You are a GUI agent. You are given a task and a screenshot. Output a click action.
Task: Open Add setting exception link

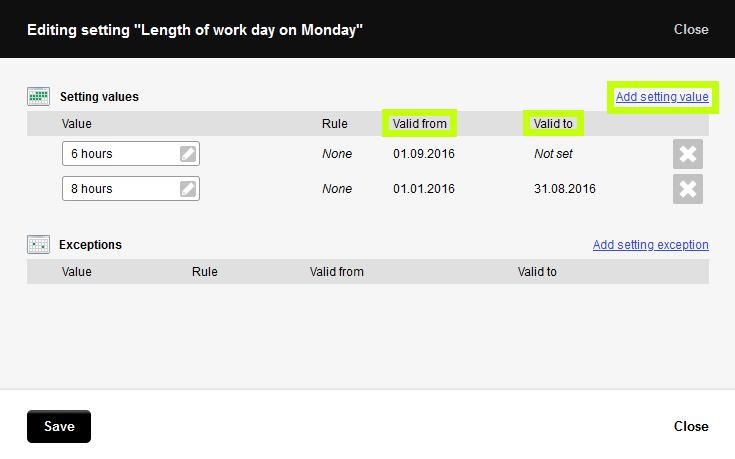pos(650,244)
